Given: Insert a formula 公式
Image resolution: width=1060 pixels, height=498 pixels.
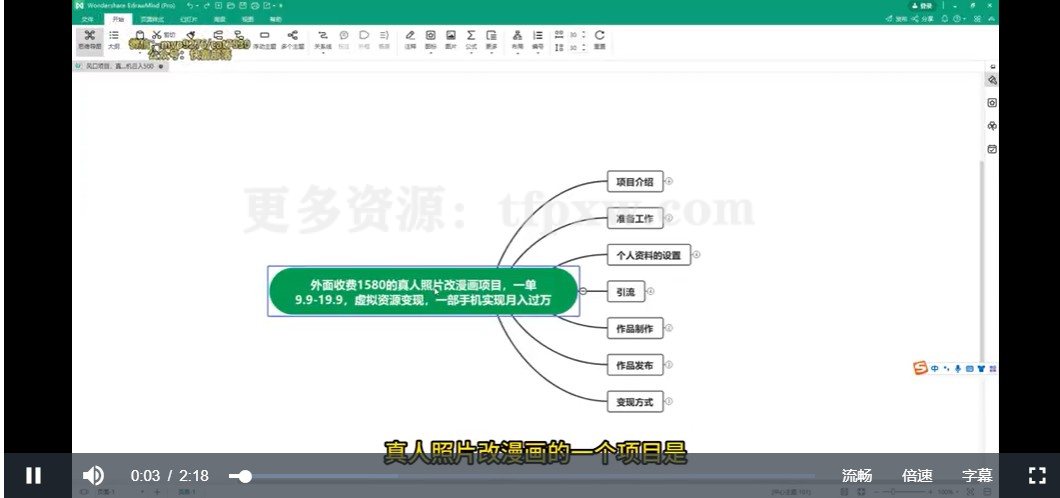Looking at the screenshot, I should [471, 40].
